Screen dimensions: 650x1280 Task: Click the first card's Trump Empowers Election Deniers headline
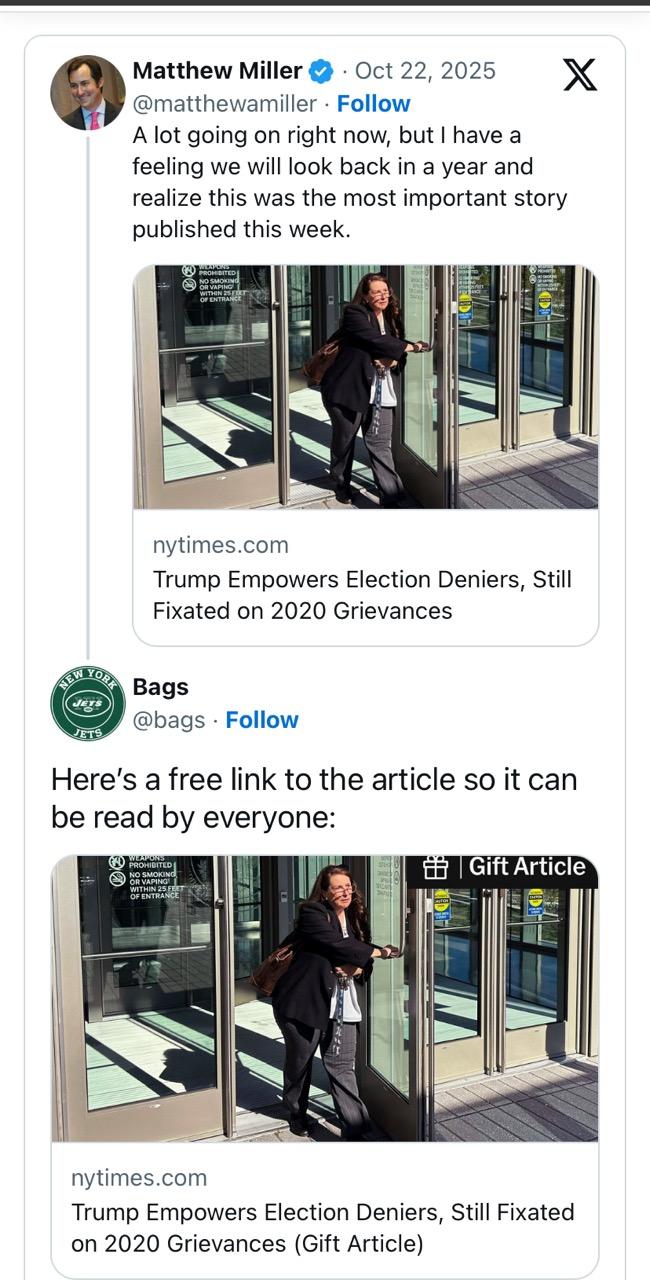coord(362,595)
